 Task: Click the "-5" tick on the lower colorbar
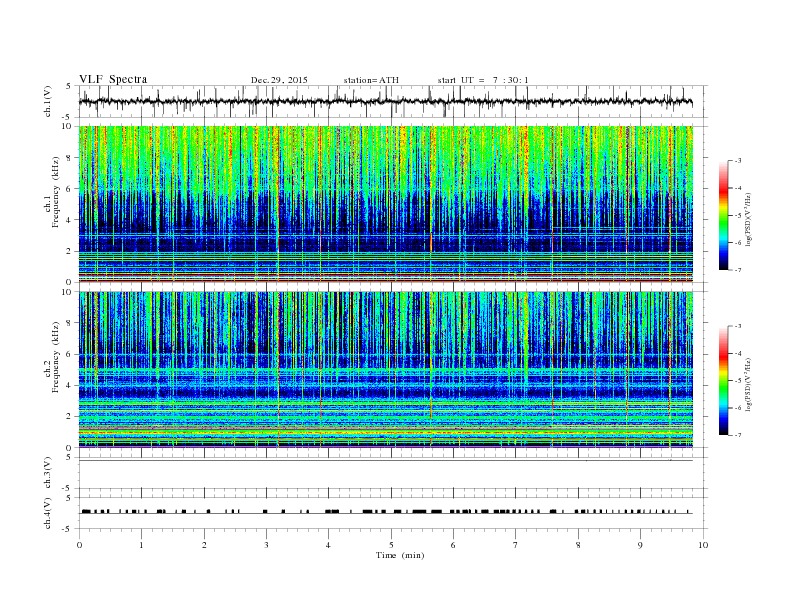(x=737, y=381)
